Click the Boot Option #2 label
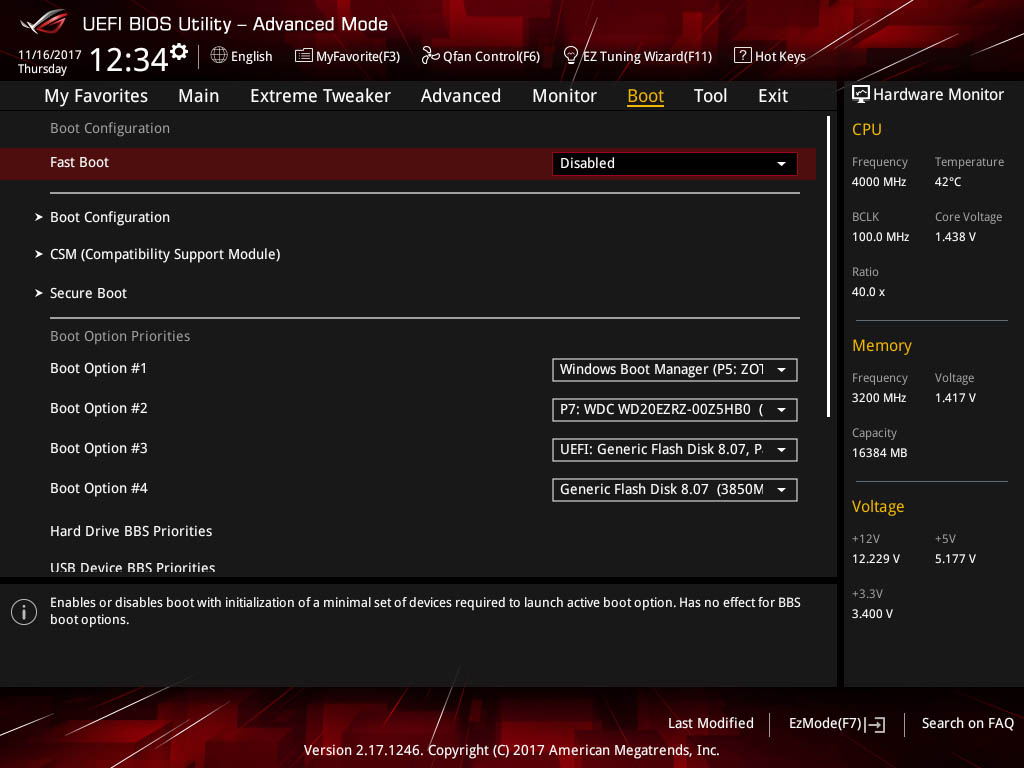 coord(99,408)
